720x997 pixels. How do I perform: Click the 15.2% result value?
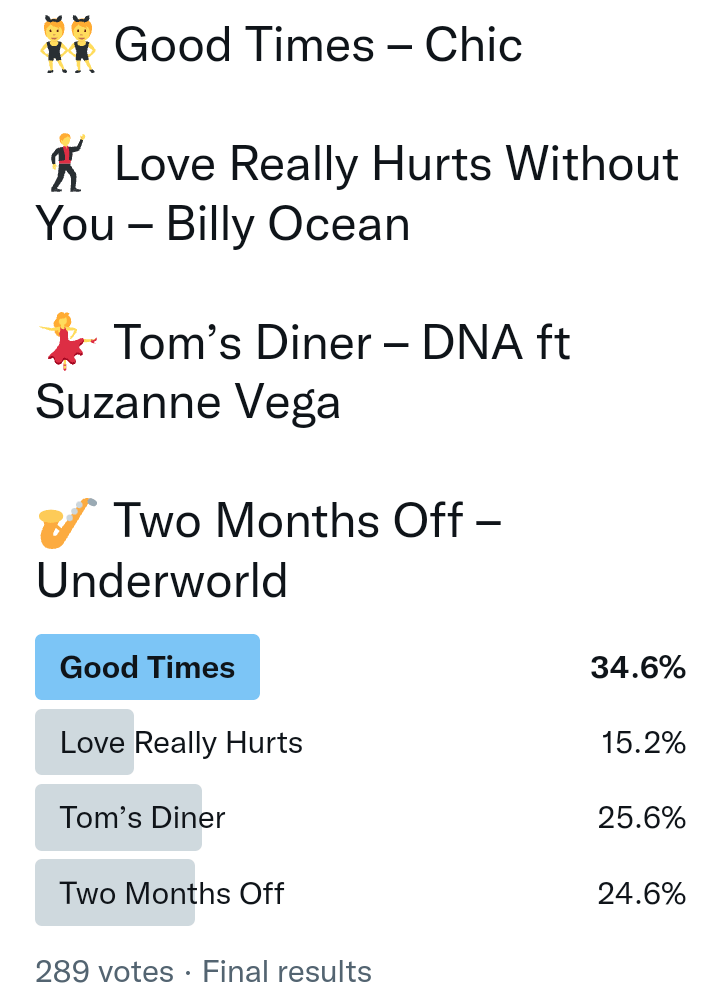643,742
